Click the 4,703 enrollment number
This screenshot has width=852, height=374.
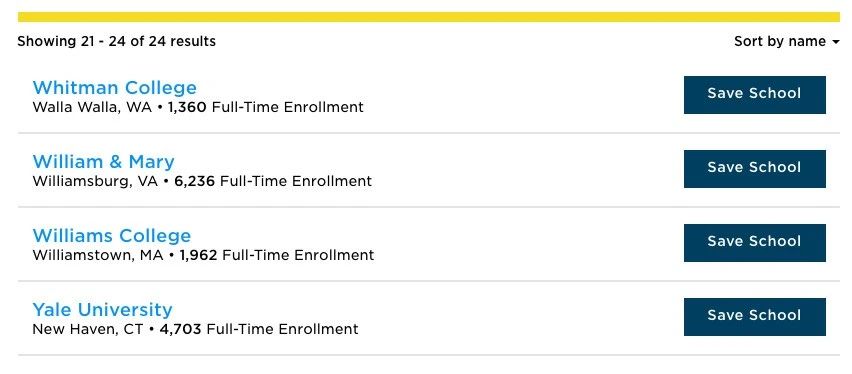tap(180, 329)
